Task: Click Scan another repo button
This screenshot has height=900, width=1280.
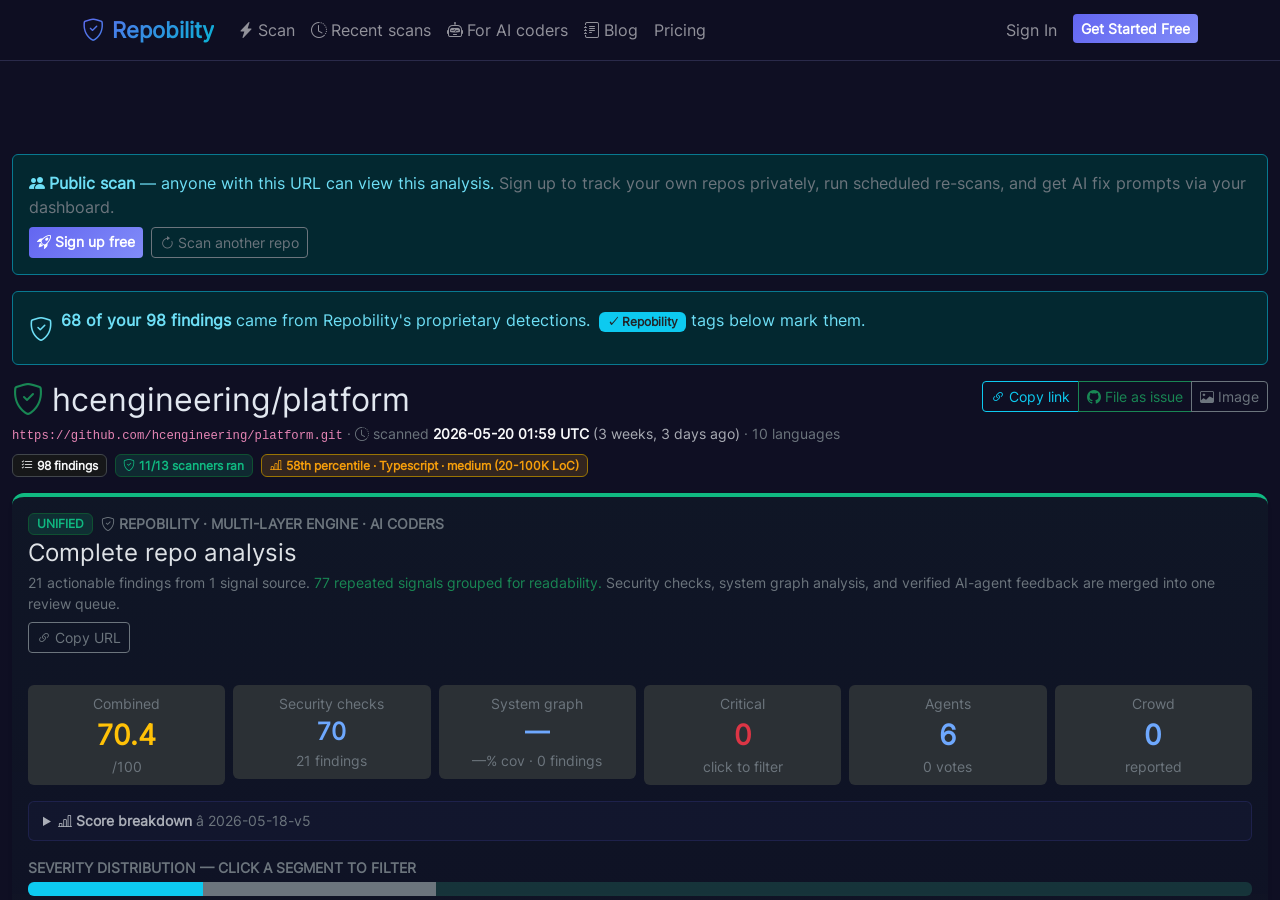Action: [x=229, y=242]
